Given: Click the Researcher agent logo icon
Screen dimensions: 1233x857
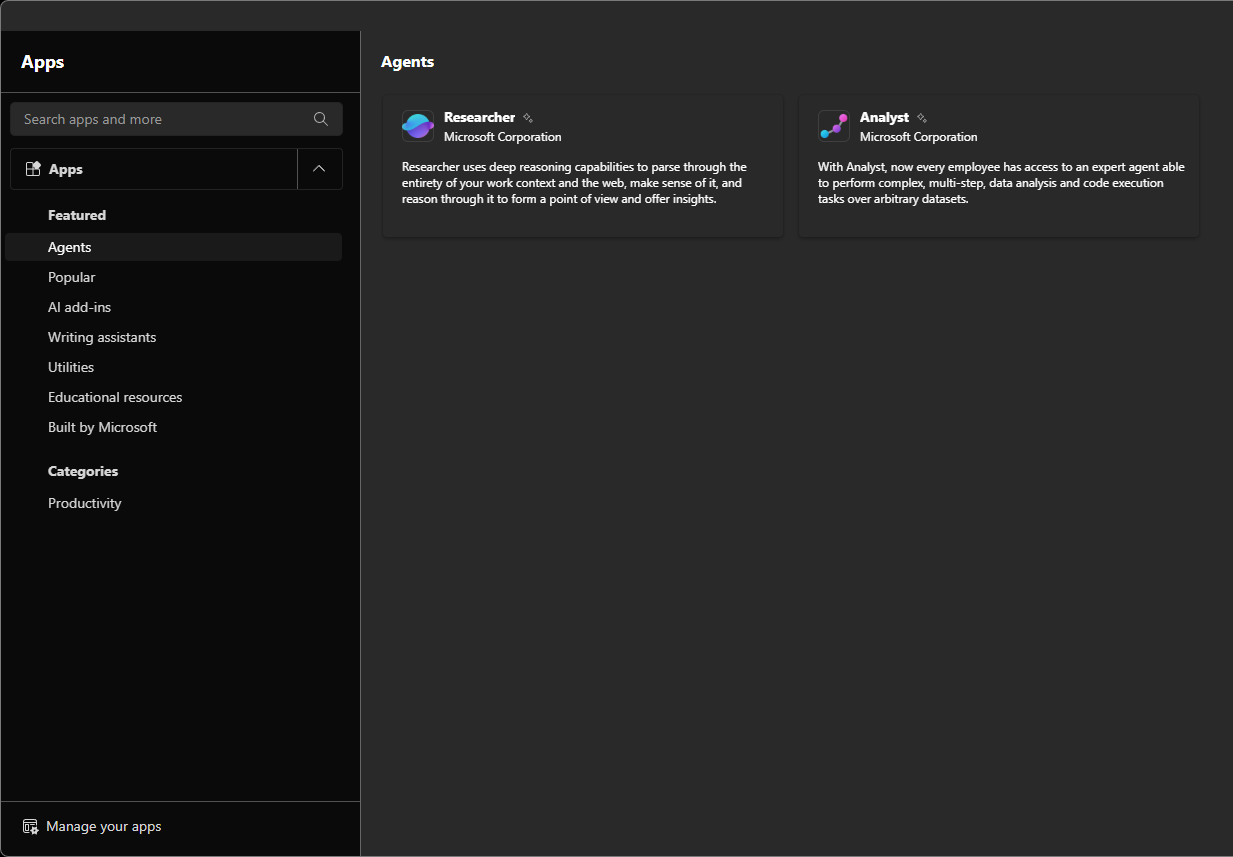Looking at the screenshot, I should pos(418,126).
